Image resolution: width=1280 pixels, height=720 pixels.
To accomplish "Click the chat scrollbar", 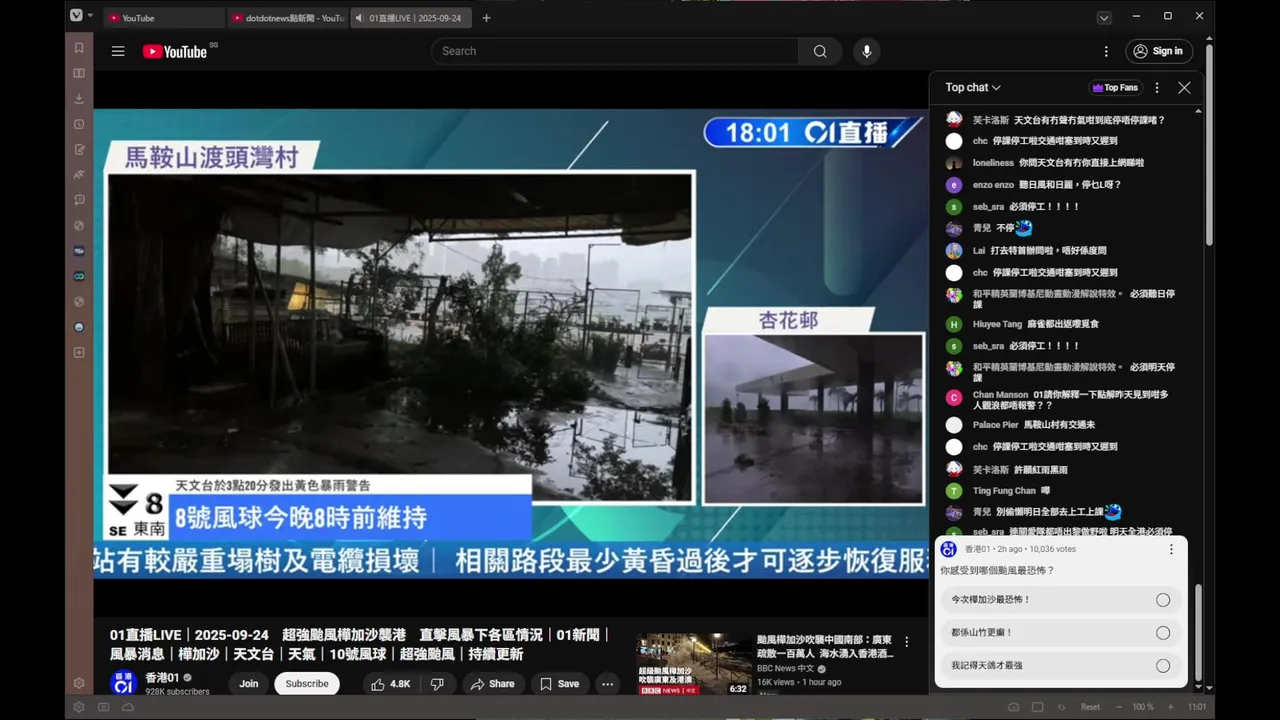I will click(x=1197, y=630).
